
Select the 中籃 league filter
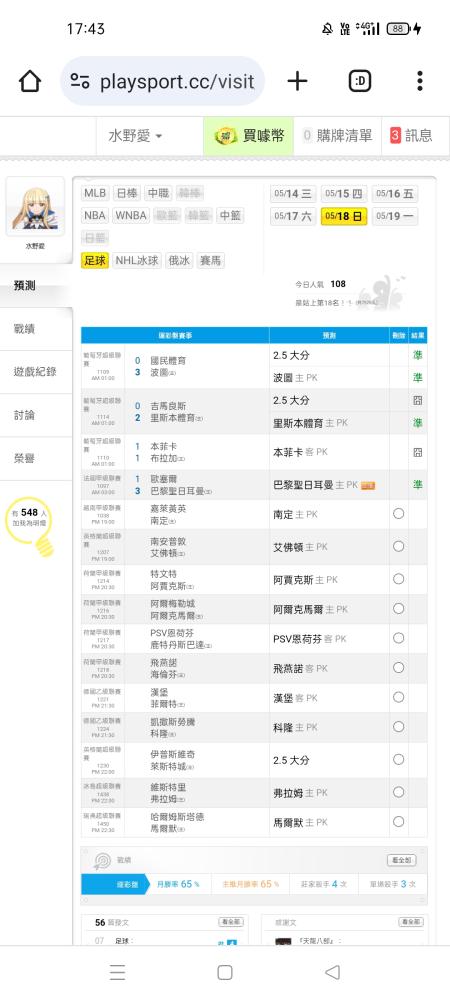(x=229, y=216)
